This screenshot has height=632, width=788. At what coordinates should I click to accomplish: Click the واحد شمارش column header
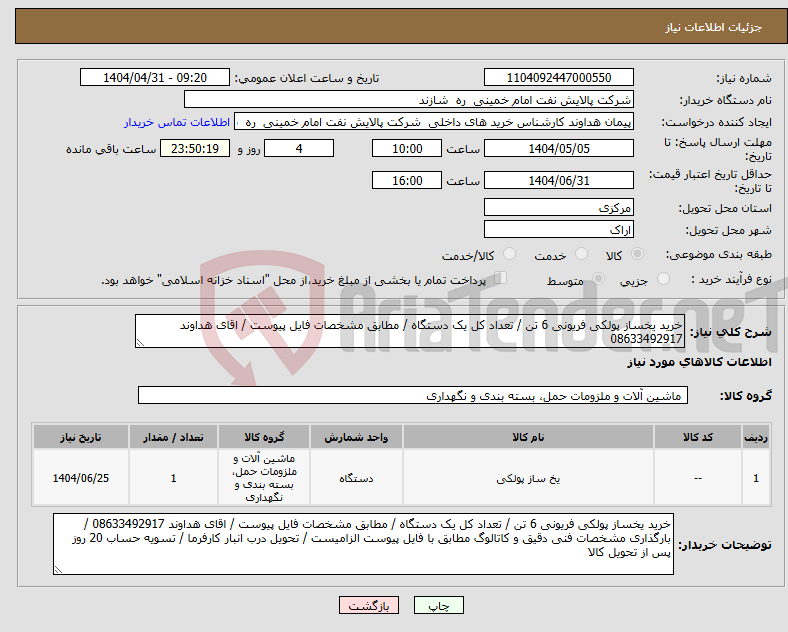pos(356,437)
